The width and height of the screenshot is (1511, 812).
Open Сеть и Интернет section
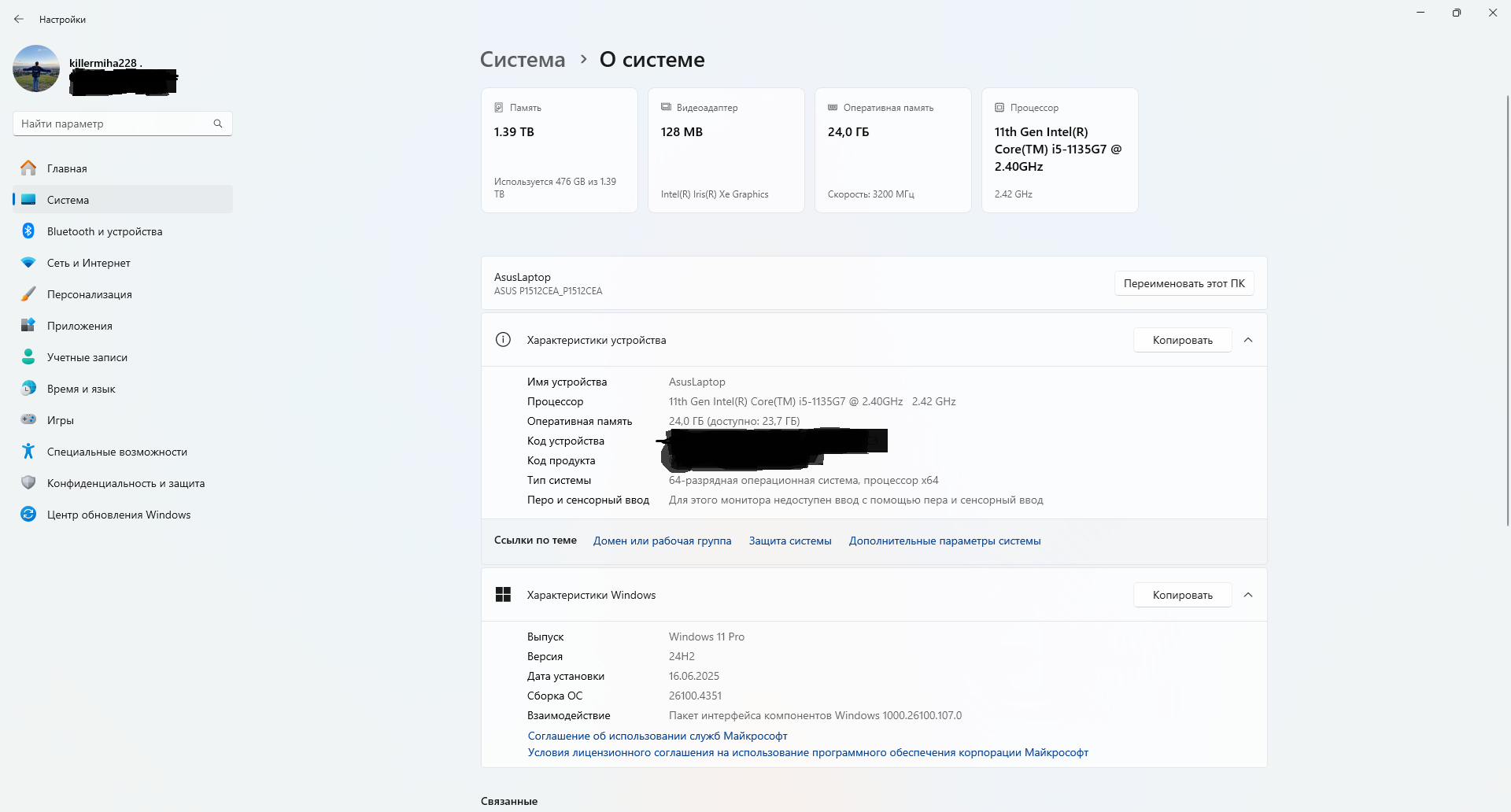pyautogui.click(x=123, y=263)
